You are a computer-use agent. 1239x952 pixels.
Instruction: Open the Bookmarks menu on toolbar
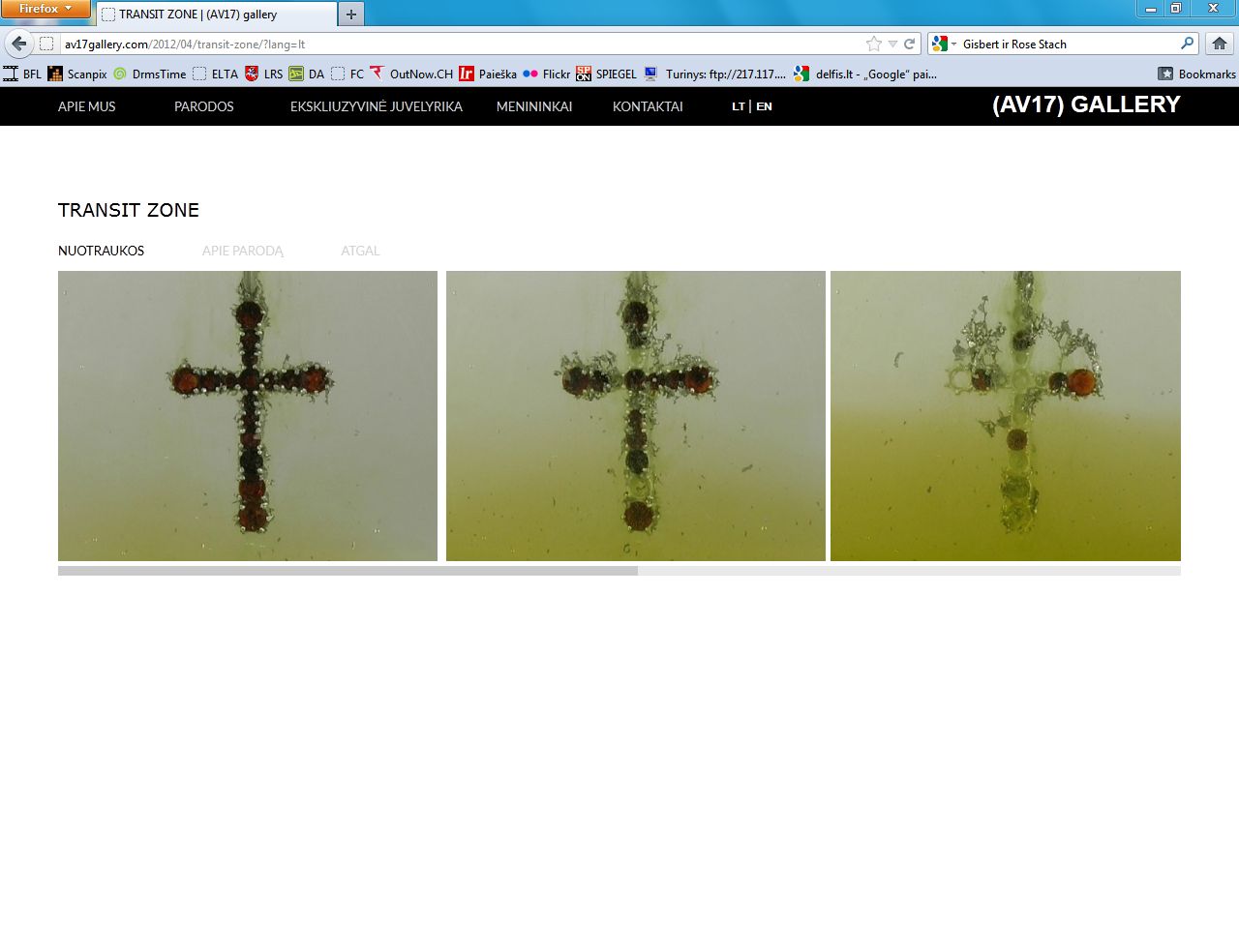(1196, 74)
